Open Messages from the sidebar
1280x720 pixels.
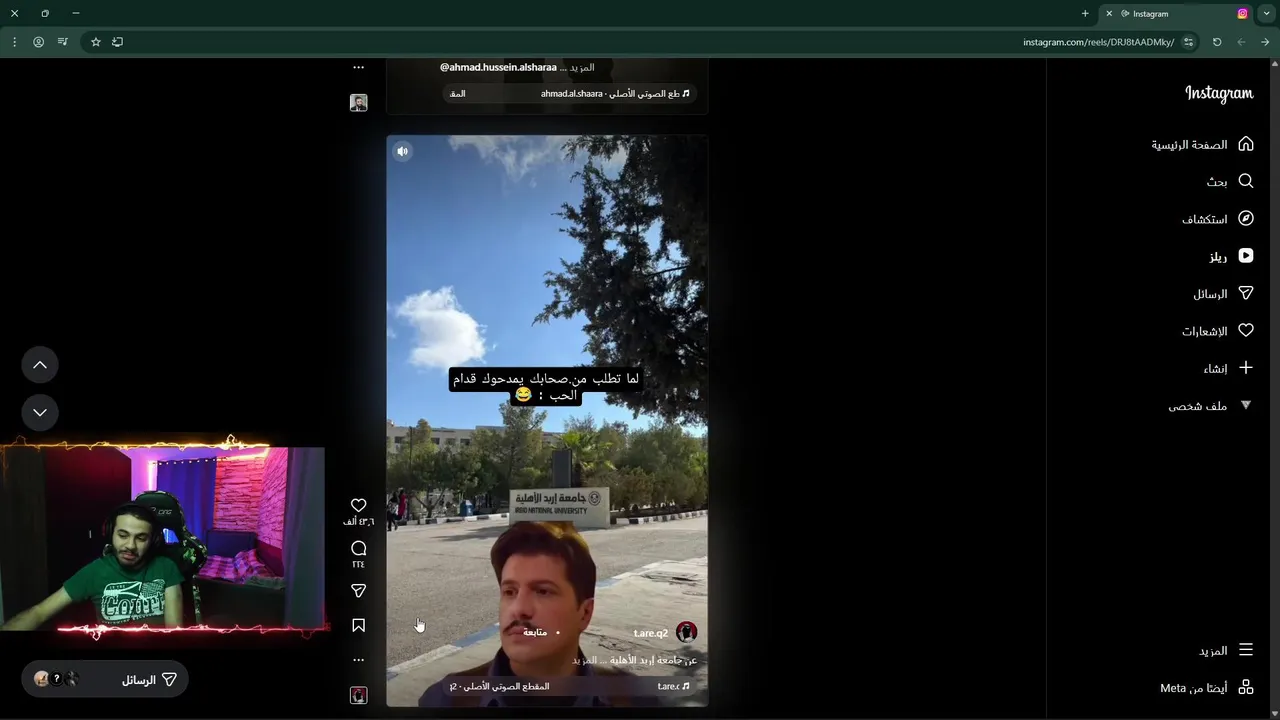pyautogui.click(x=1223, y=293)
